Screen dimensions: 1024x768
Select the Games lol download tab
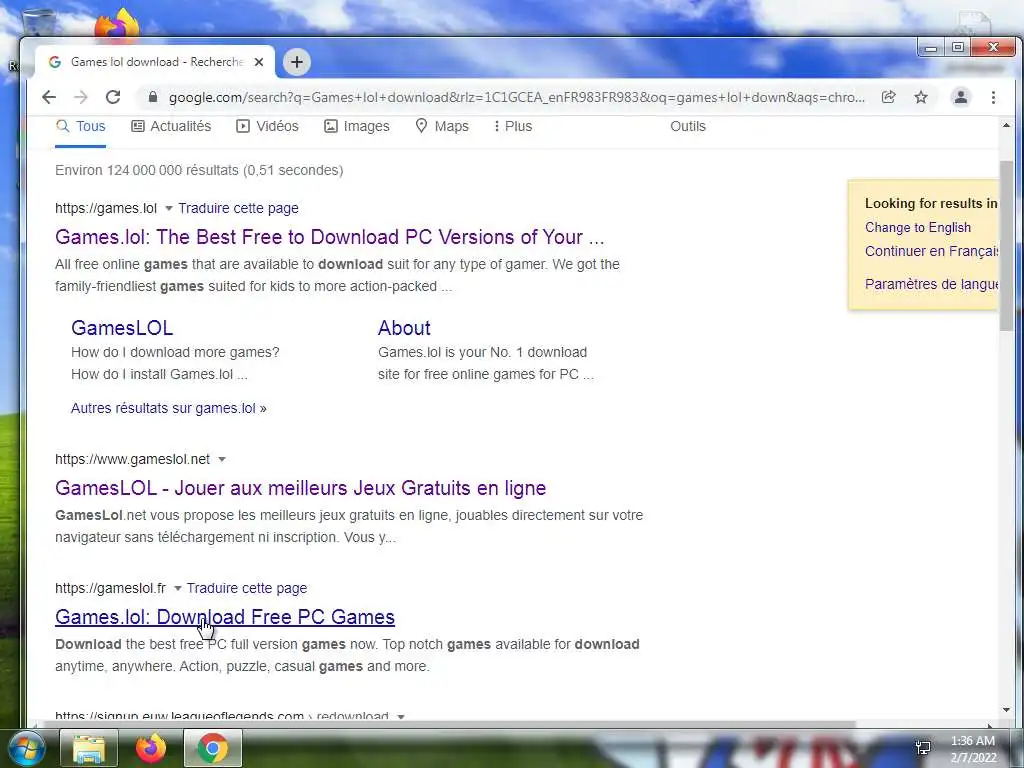[x=154, y=62]
